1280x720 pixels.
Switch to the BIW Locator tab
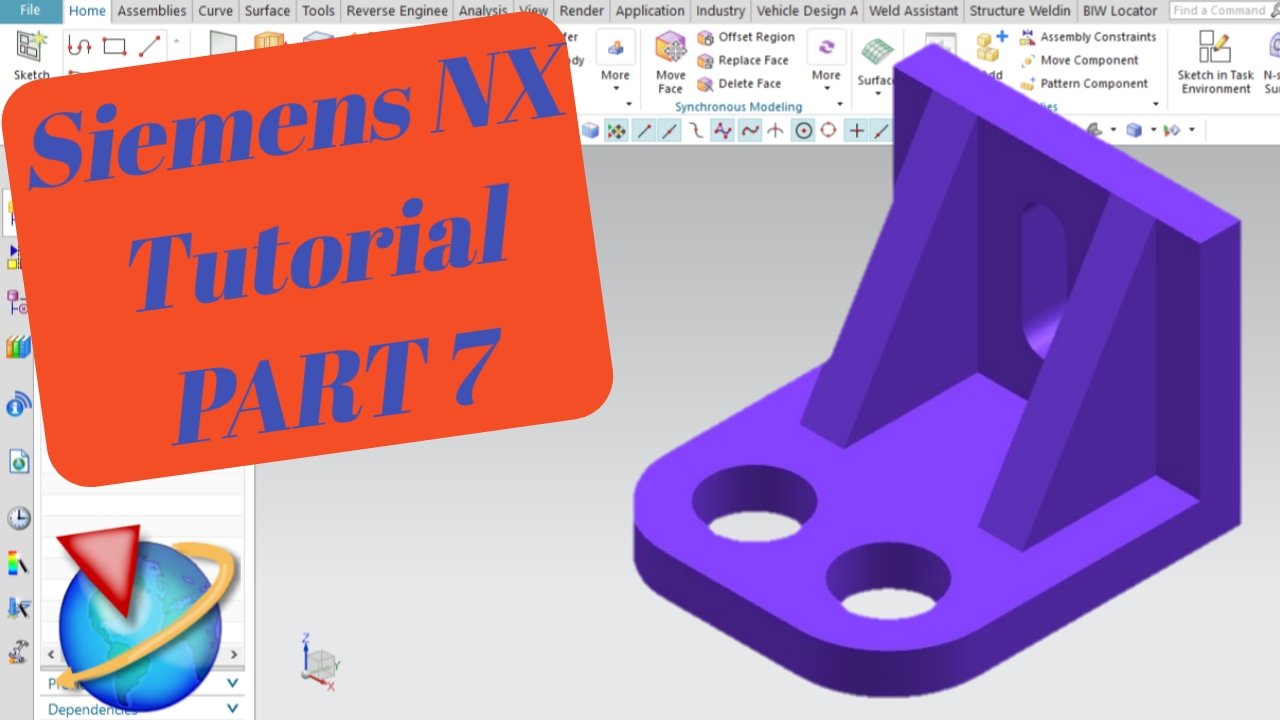[x=1120, y=11]
